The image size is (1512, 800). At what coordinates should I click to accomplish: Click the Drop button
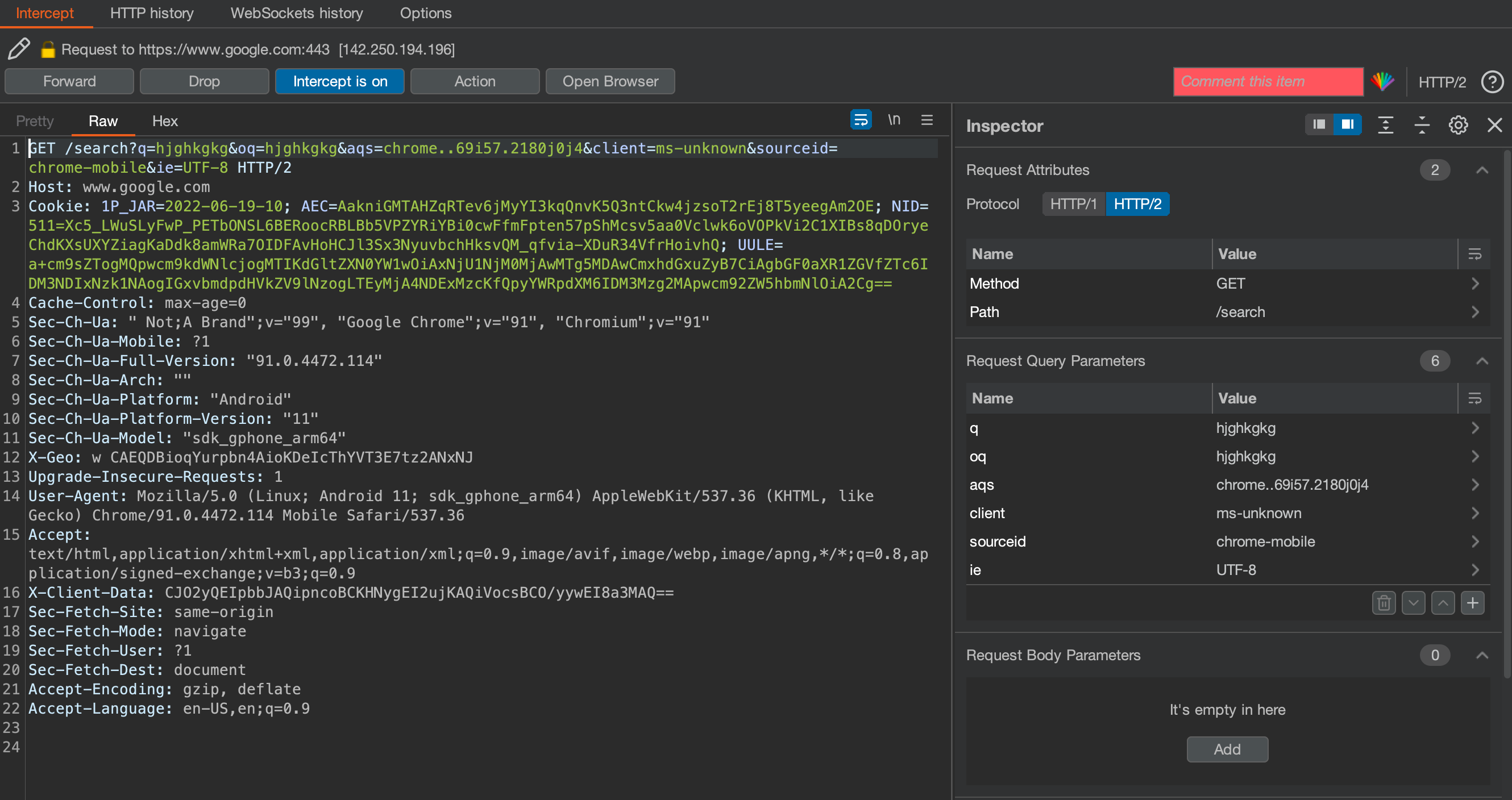(x=204, y=81)
